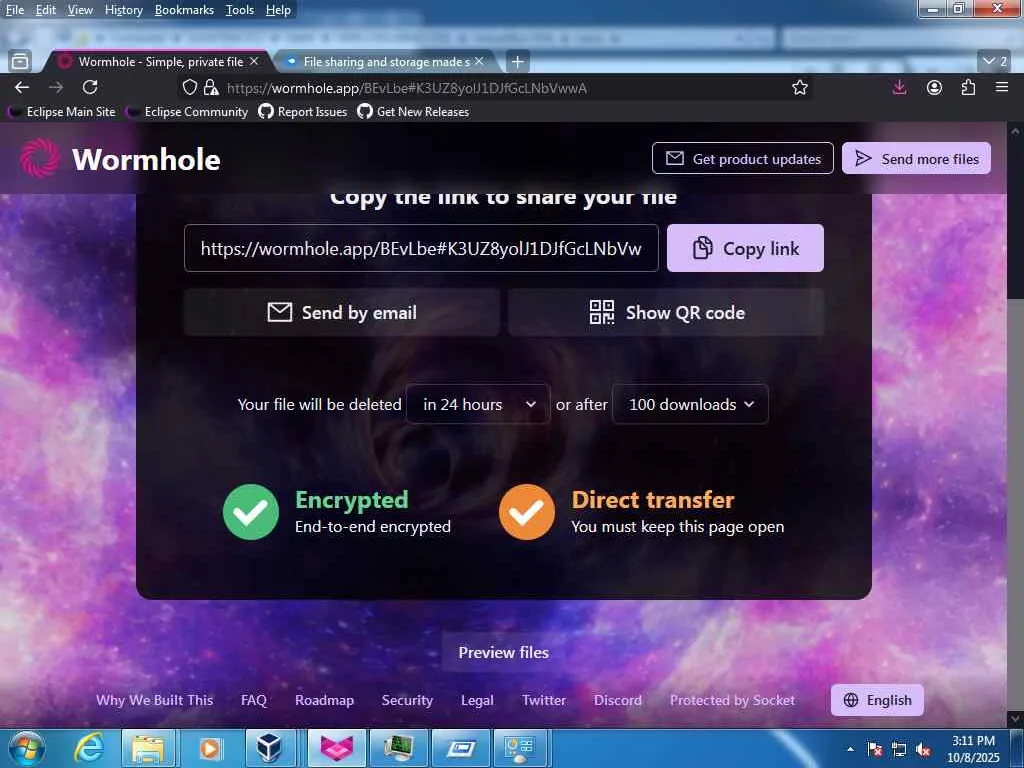Click the Copy link button
The image size is (1024, 768).
[745, 248]
